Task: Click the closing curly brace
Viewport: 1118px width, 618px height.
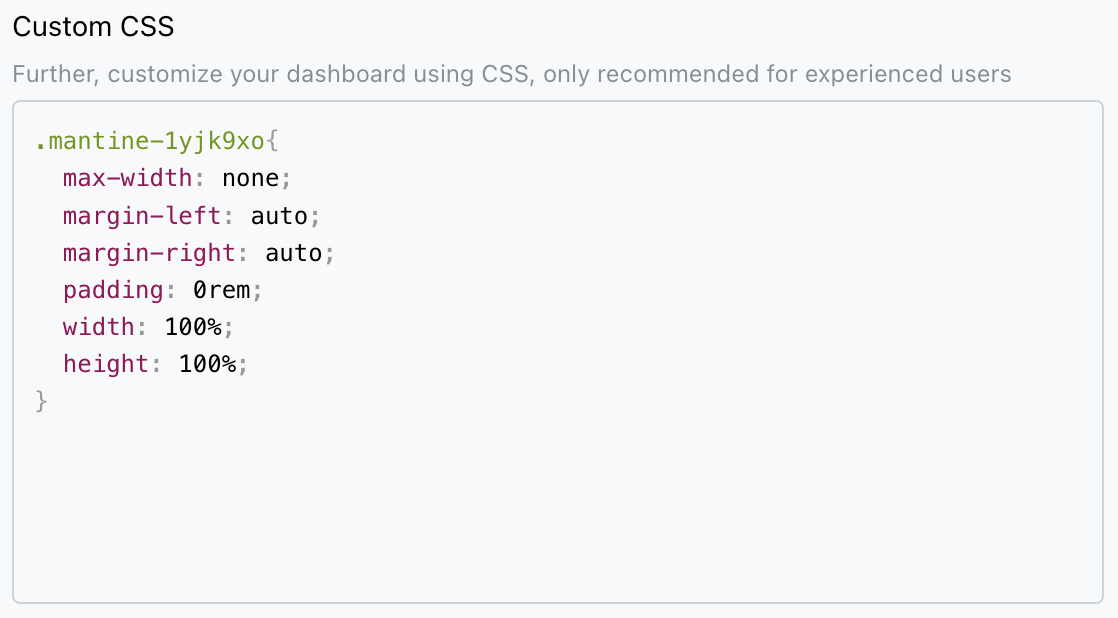Action: click(42, 400)
